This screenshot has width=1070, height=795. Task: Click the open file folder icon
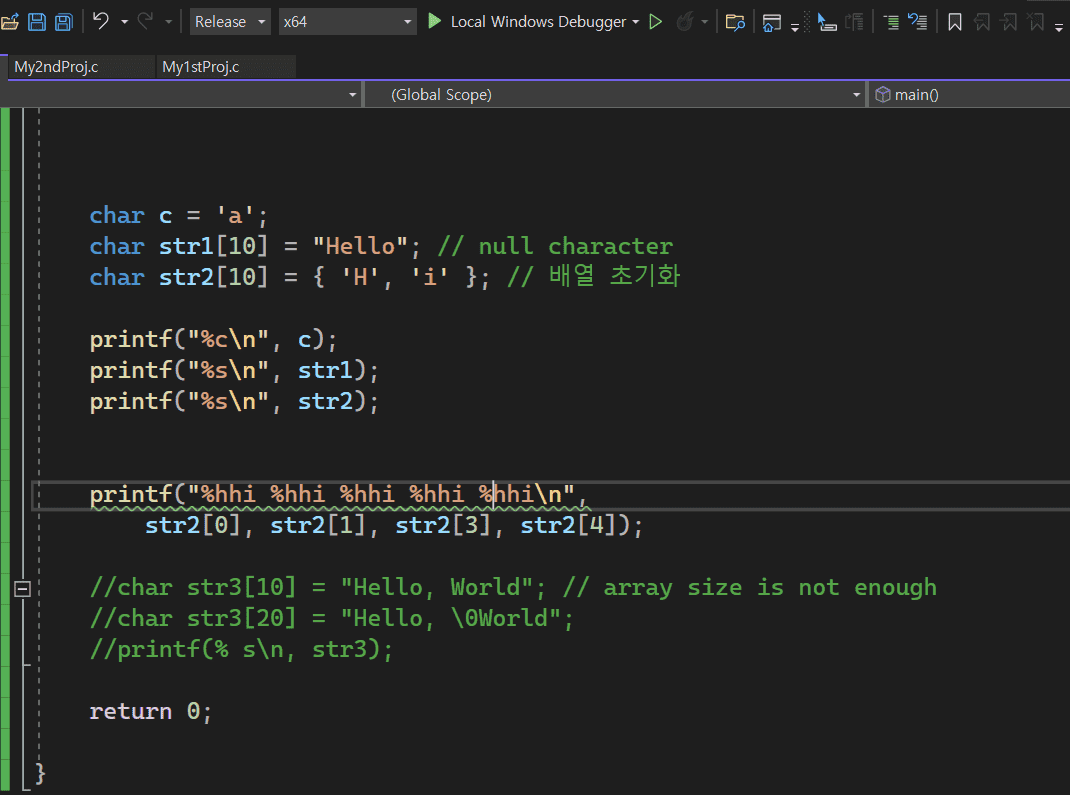[x=10, y=22]
